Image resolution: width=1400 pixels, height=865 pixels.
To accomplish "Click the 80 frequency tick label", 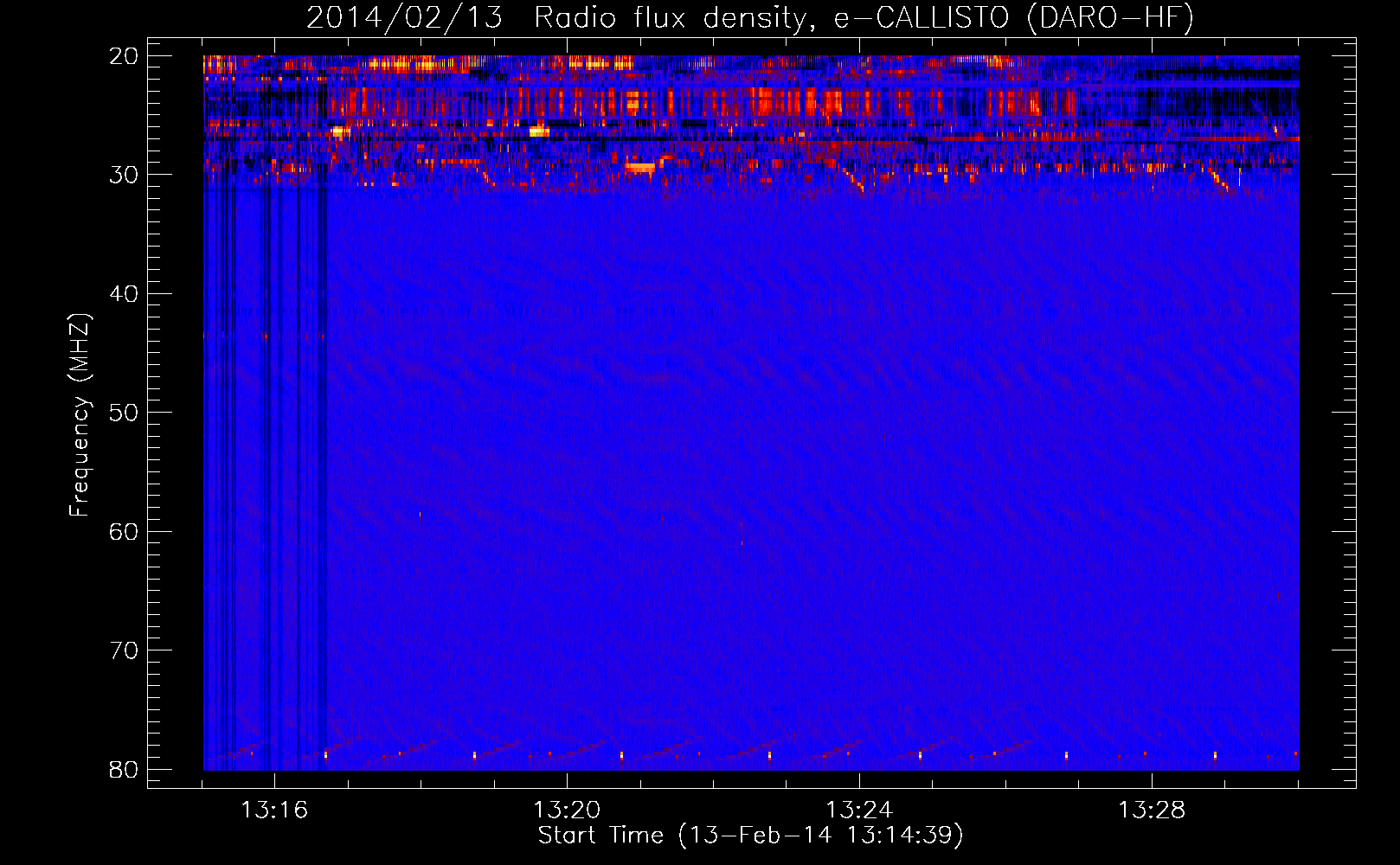I will 124,769.
